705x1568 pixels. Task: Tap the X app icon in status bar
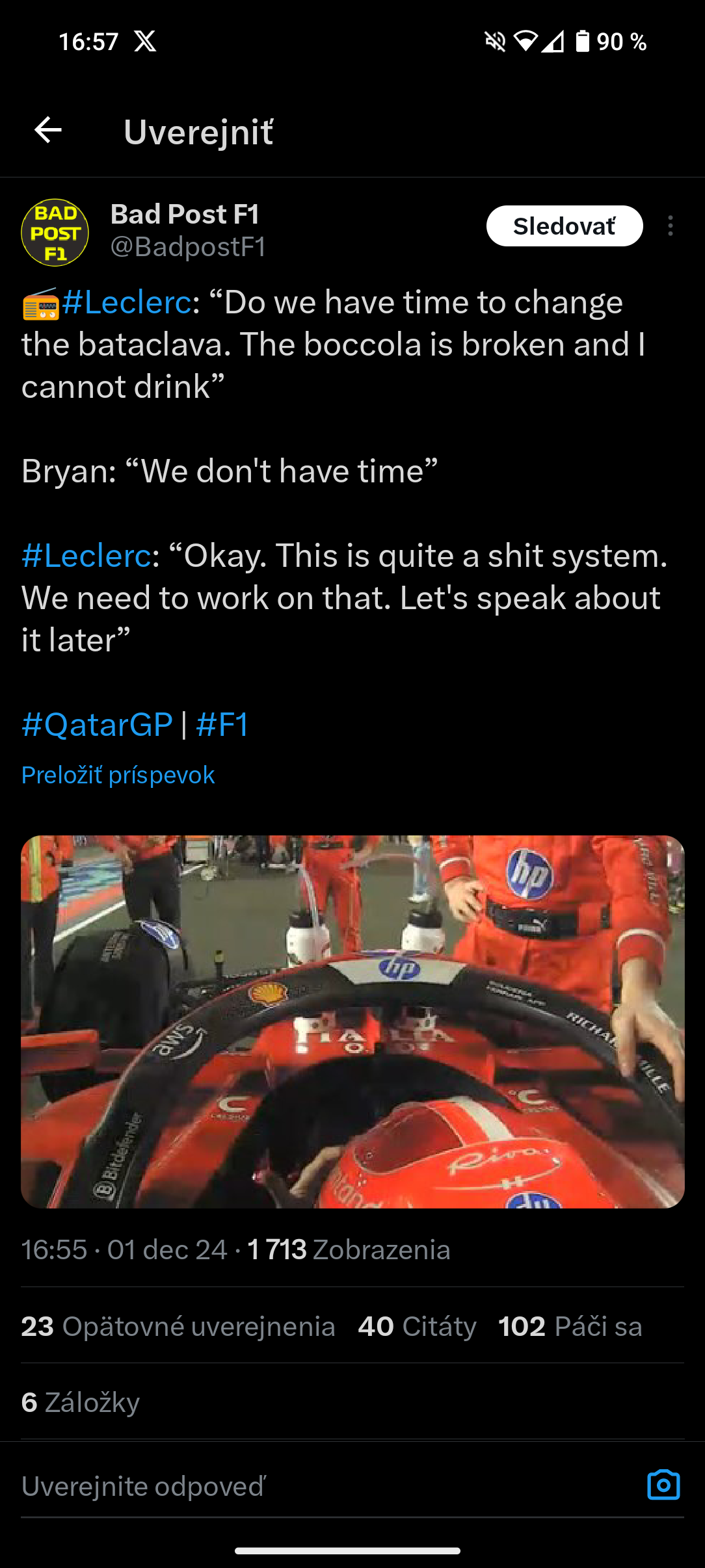click(145, 42)
